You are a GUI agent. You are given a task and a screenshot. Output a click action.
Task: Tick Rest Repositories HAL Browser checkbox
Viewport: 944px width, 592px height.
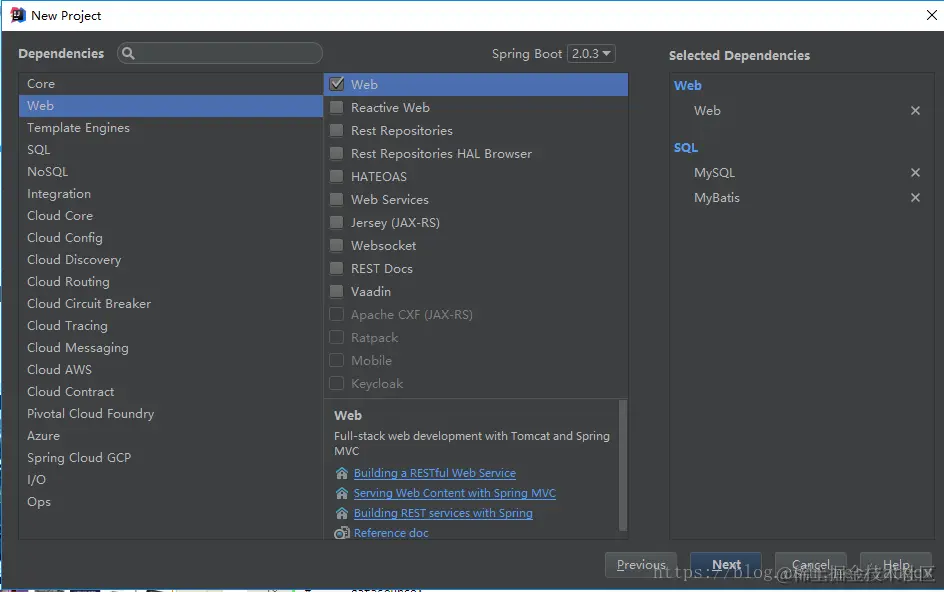point(337,153)
